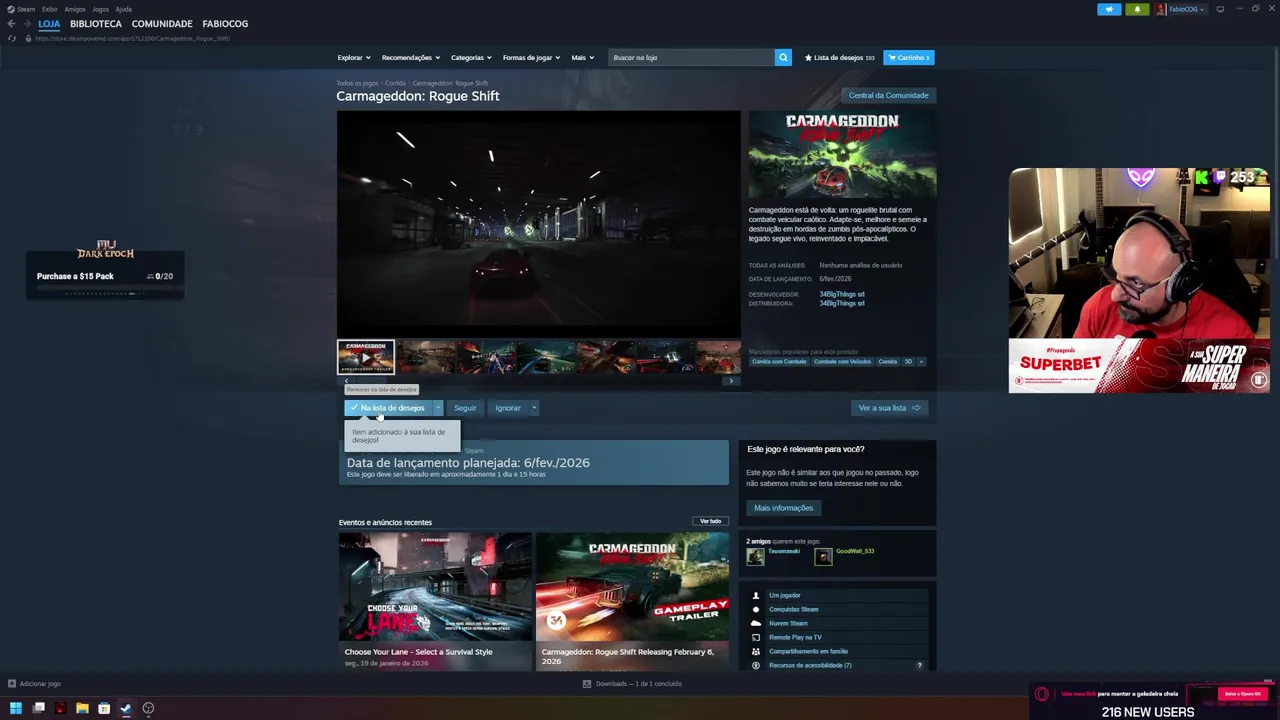Select the announcement trailer thumbnail
Screen dimensions: 1280x720
click(366, 357)
